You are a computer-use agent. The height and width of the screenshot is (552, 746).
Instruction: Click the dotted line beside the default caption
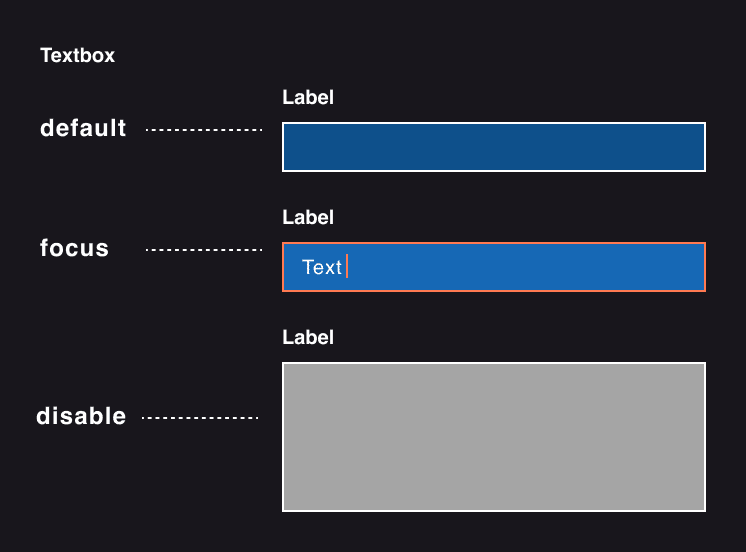pos(204,129)
